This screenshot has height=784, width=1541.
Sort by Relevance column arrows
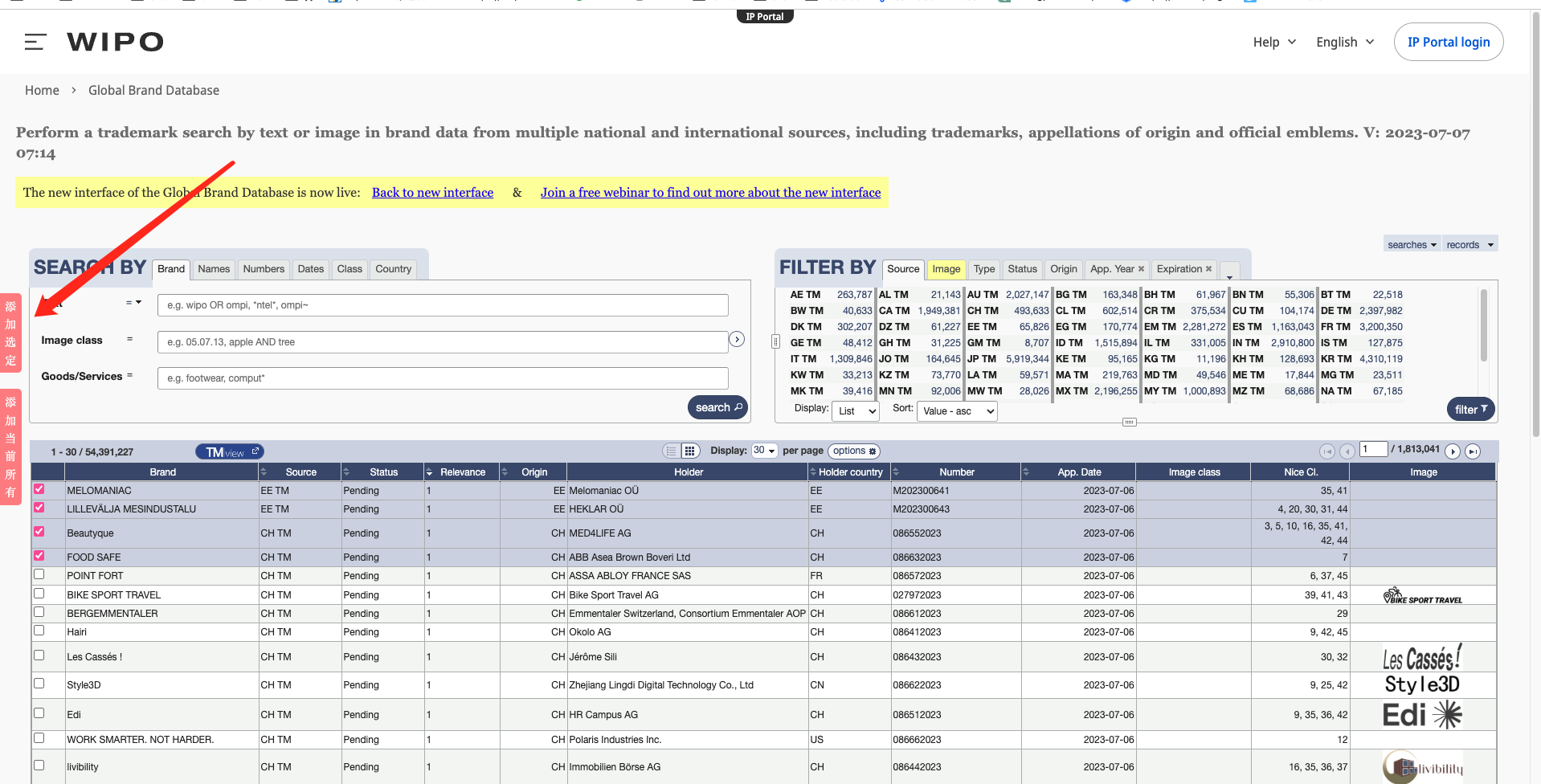coord(429,472)
